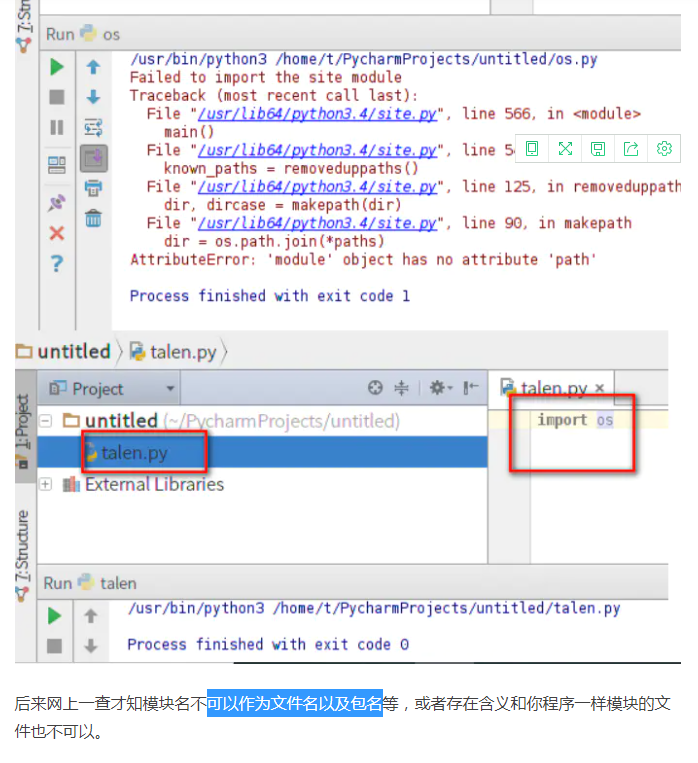
Task: Open site.py link at line 125
Action: [x=317, y=187]
